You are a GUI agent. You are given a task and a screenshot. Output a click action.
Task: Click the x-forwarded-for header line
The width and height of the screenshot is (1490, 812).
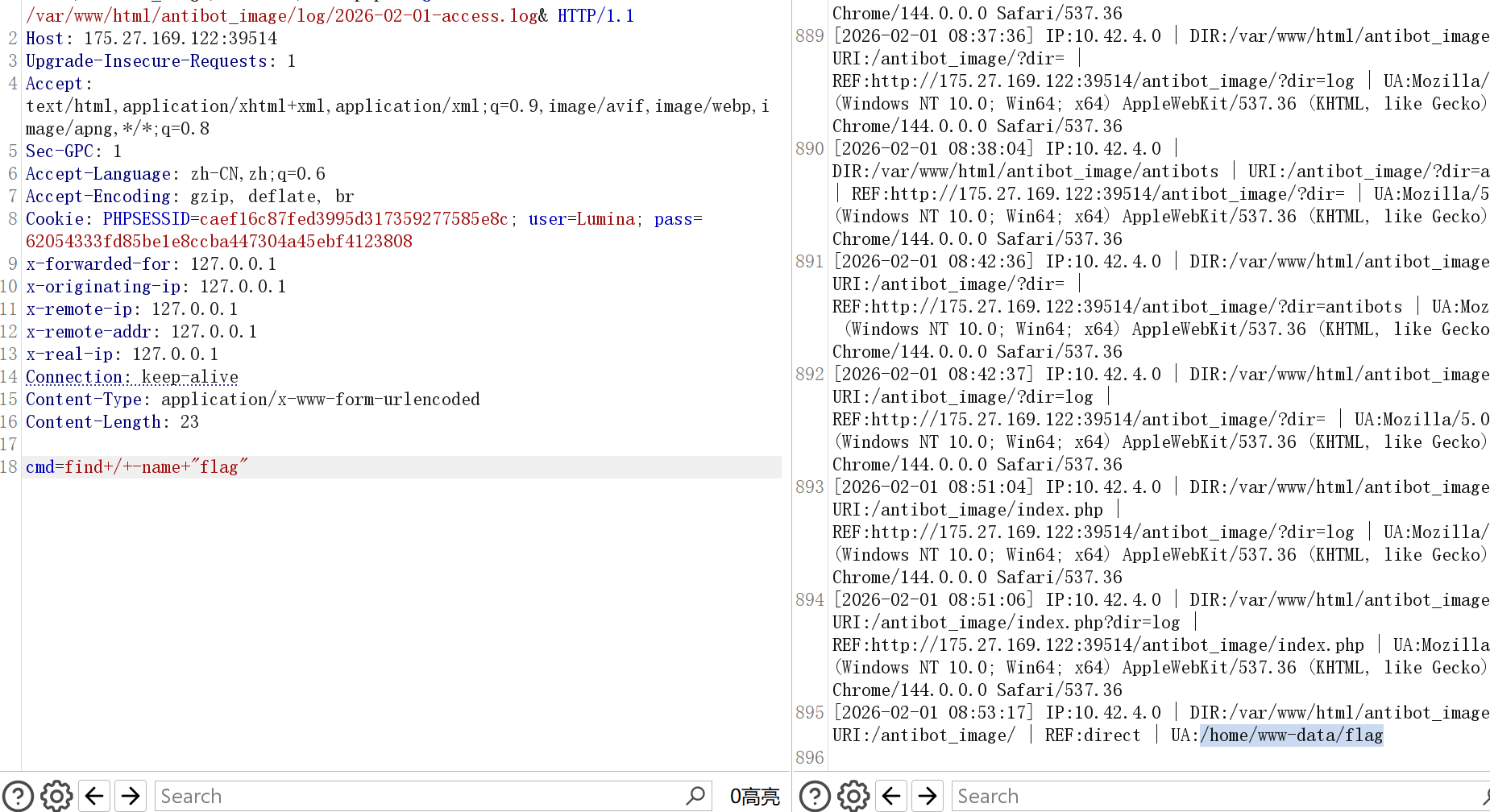pyautogui.click(x=151, y=264)
